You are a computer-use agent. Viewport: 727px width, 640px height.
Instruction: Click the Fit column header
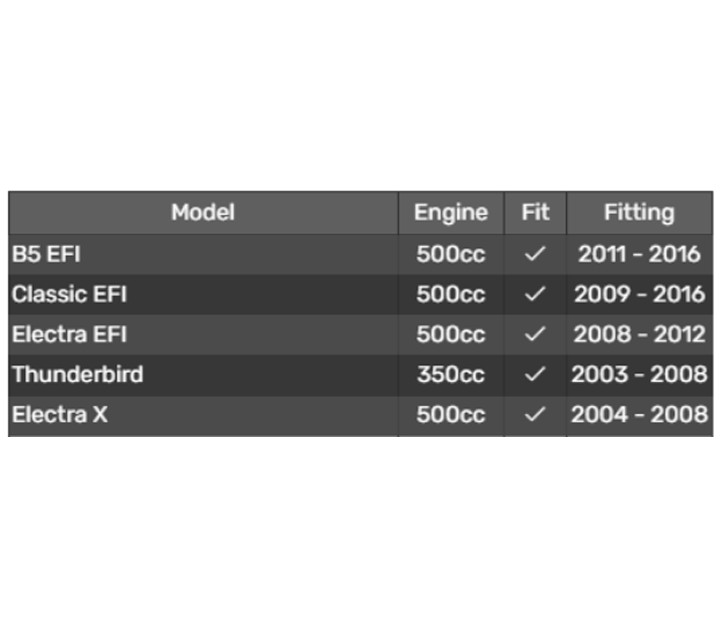535,212
